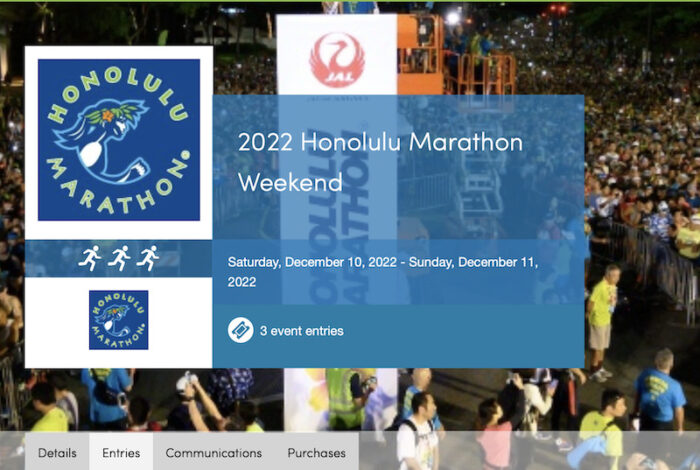700x470 pixels.
Task: Click the red JAL crane logo
Action: coord(337,60)
